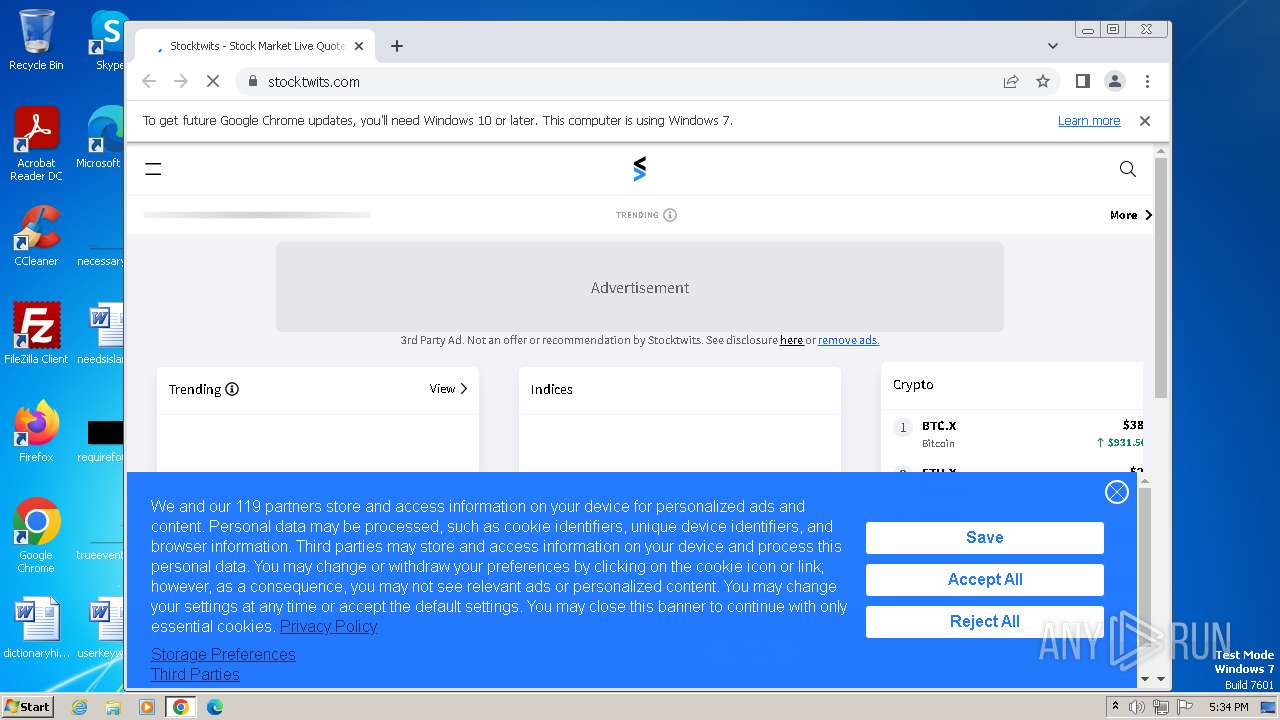Go back in Chrome
The image size is (1280, 720).
tap(149, 82)
